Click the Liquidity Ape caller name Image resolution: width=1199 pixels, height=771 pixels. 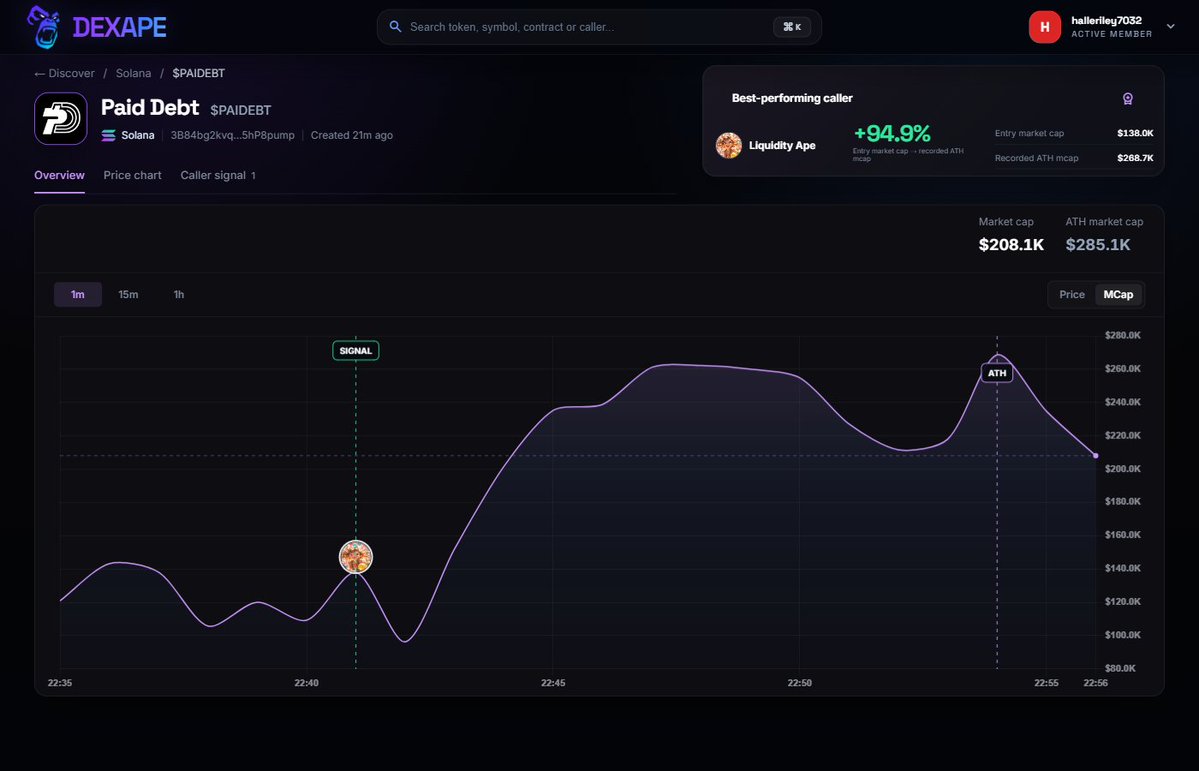(782, 145)
